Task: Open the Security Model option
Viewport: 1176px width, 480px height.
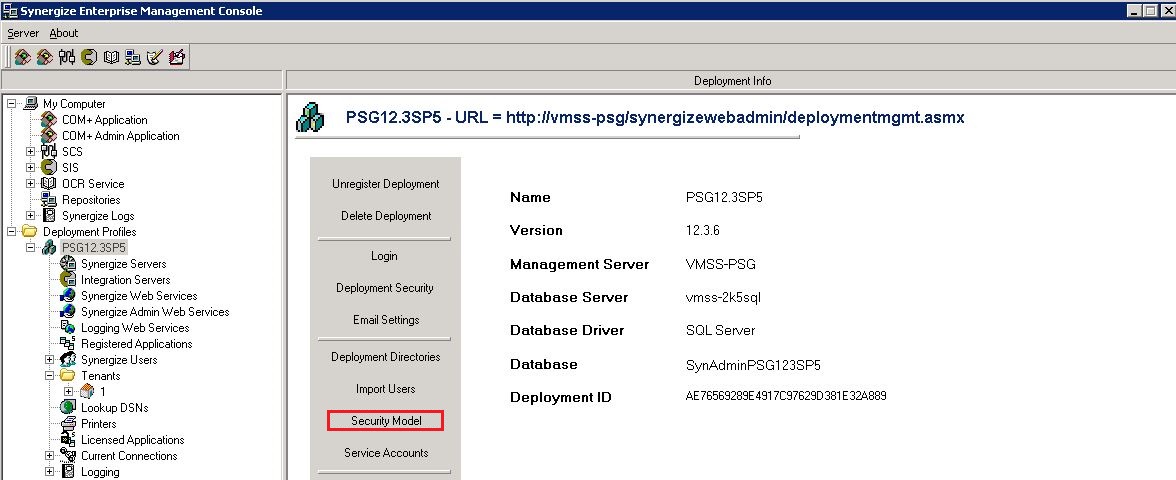Action: click(386, 421)
